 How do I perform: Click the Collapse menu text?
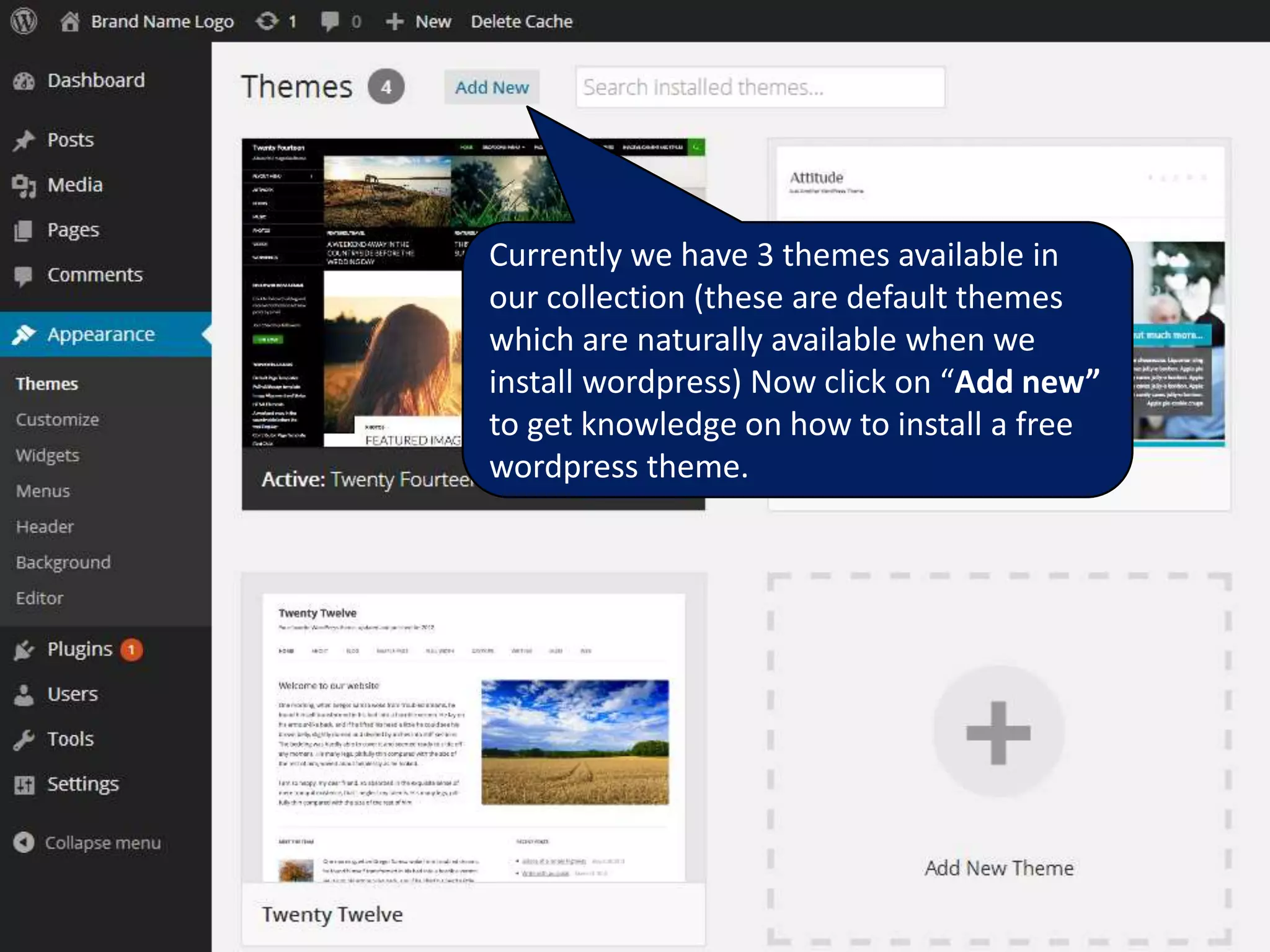click(x=103, y=843)
